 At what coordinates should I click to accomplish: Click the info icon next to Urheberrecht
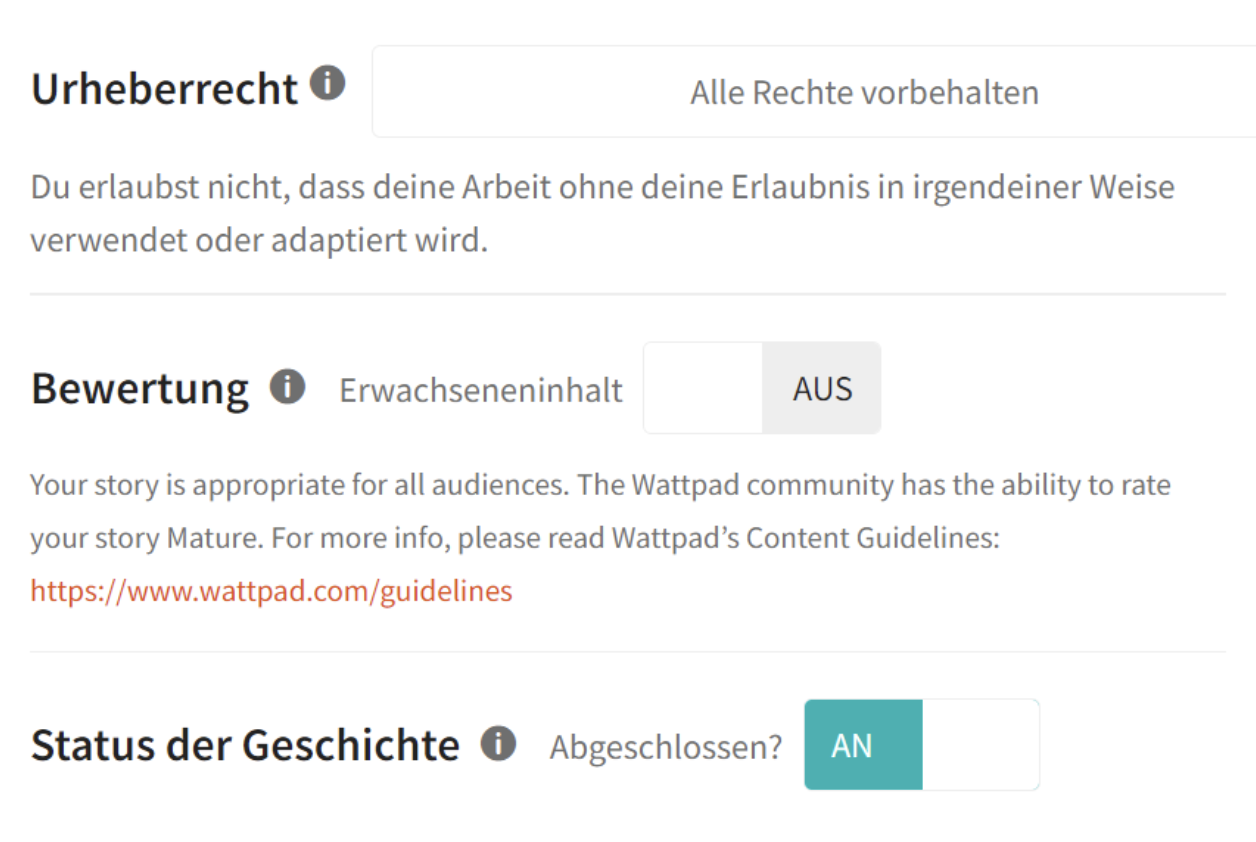tap(327, 83)
